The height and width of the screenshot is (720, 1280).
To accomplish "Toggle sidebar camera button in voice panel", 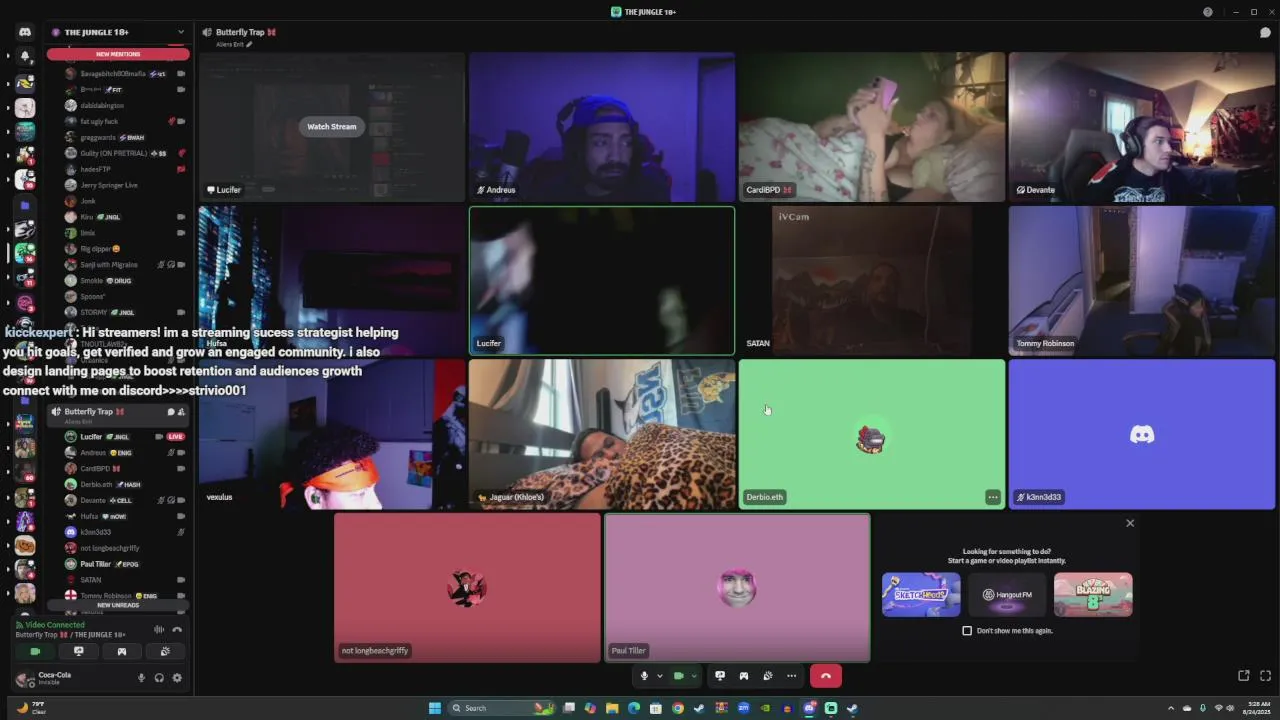I will [35, 651].
